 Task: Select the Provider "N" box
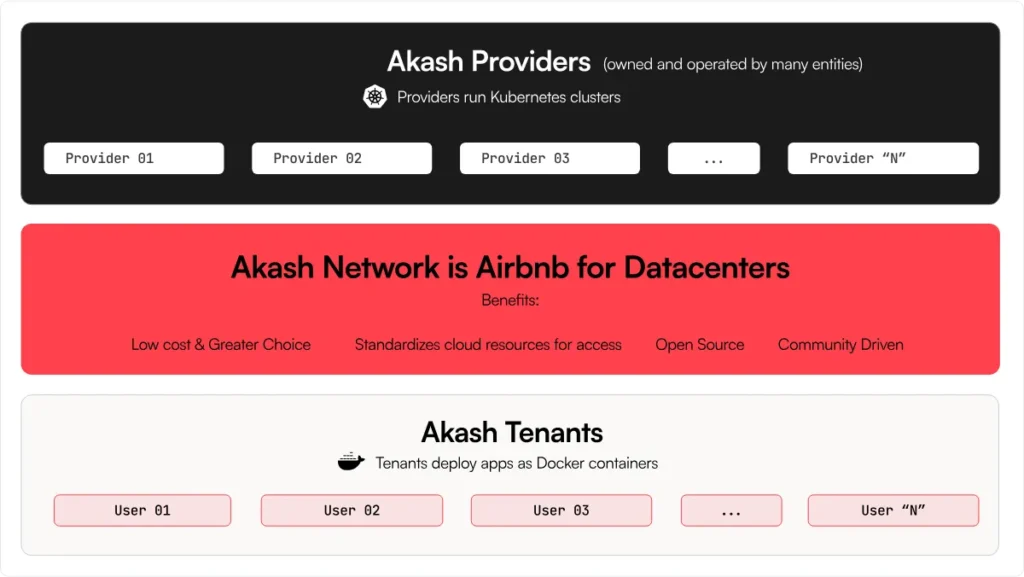[x=883, y=158]
